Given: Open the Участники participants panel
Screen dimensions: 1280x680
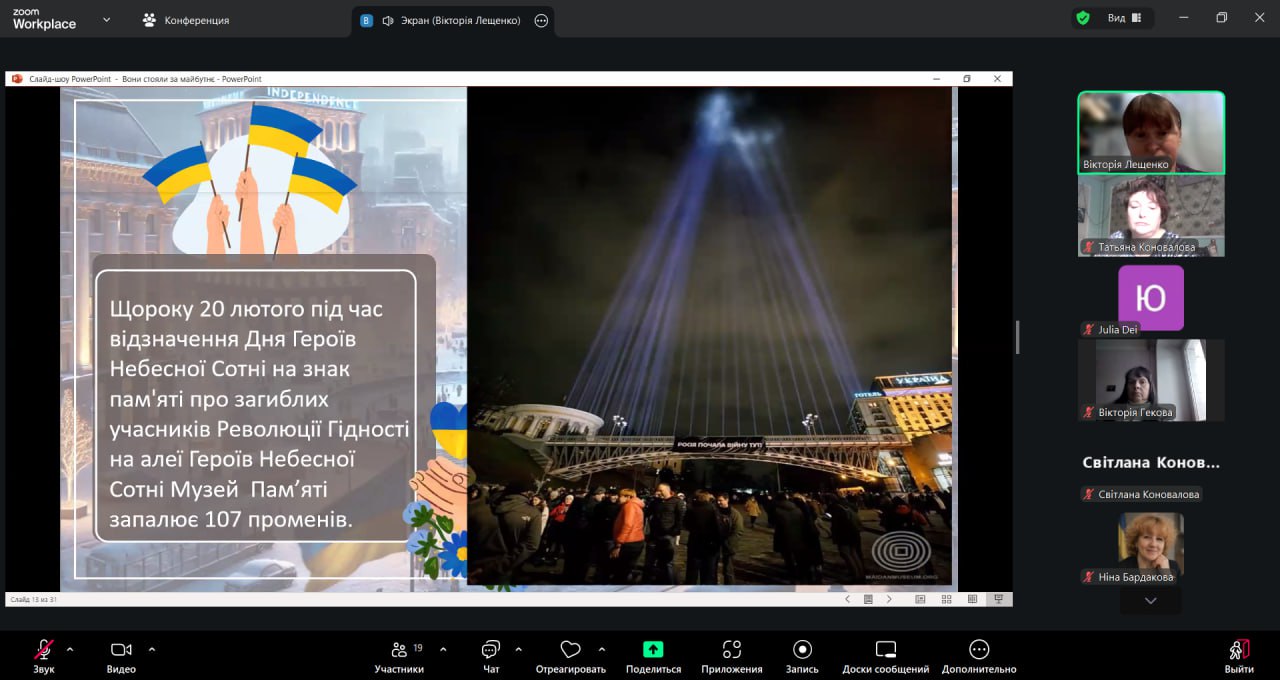Looking at the screenshot, I should [x=399, y=651].
